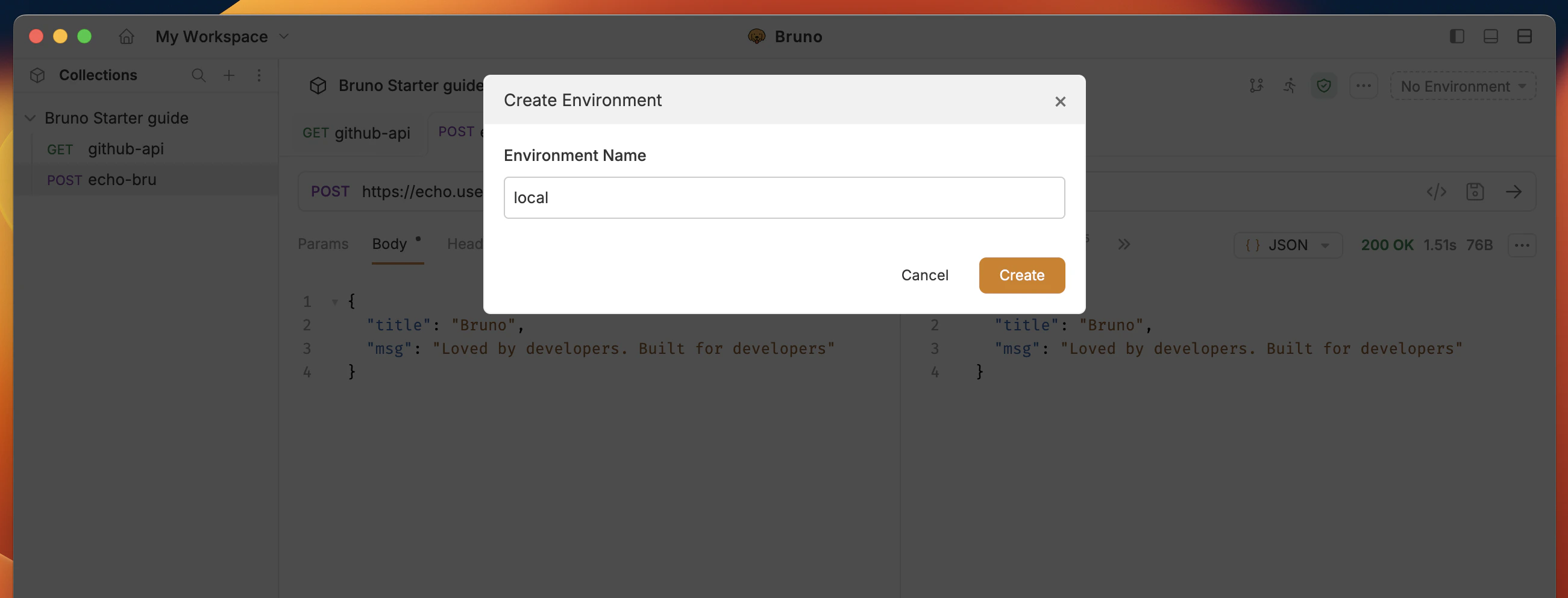View collection variables via the variables icon
This screenshot has width=1568, height=598.
click(1256, 86)
